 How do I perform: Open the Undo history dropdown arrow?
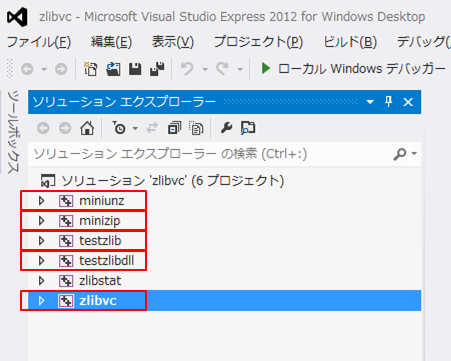[x=205, y=69]
